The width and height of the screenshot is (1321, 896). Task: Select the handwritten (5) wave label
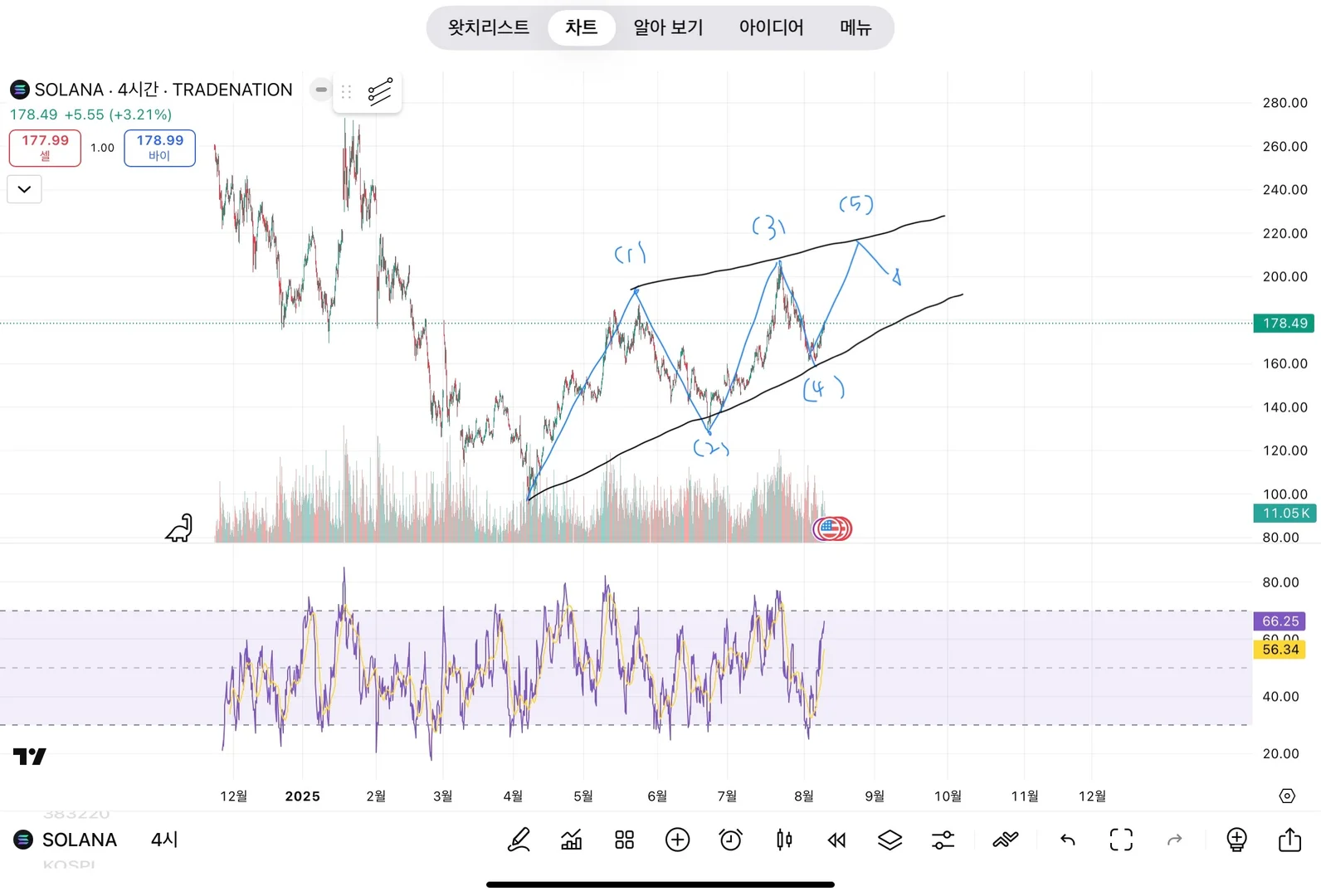coord(856,204)
